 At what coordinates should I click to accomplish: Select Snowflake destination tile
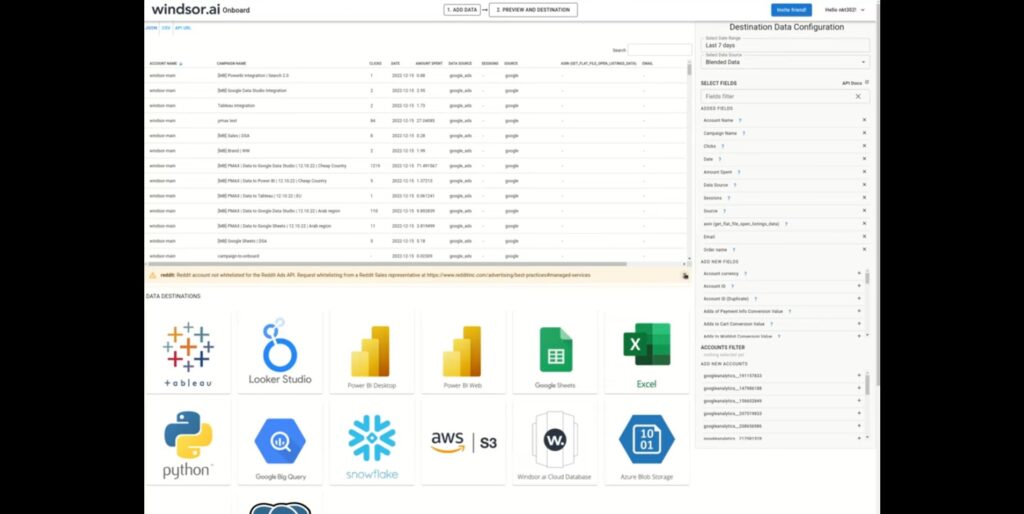click(372, 443)
